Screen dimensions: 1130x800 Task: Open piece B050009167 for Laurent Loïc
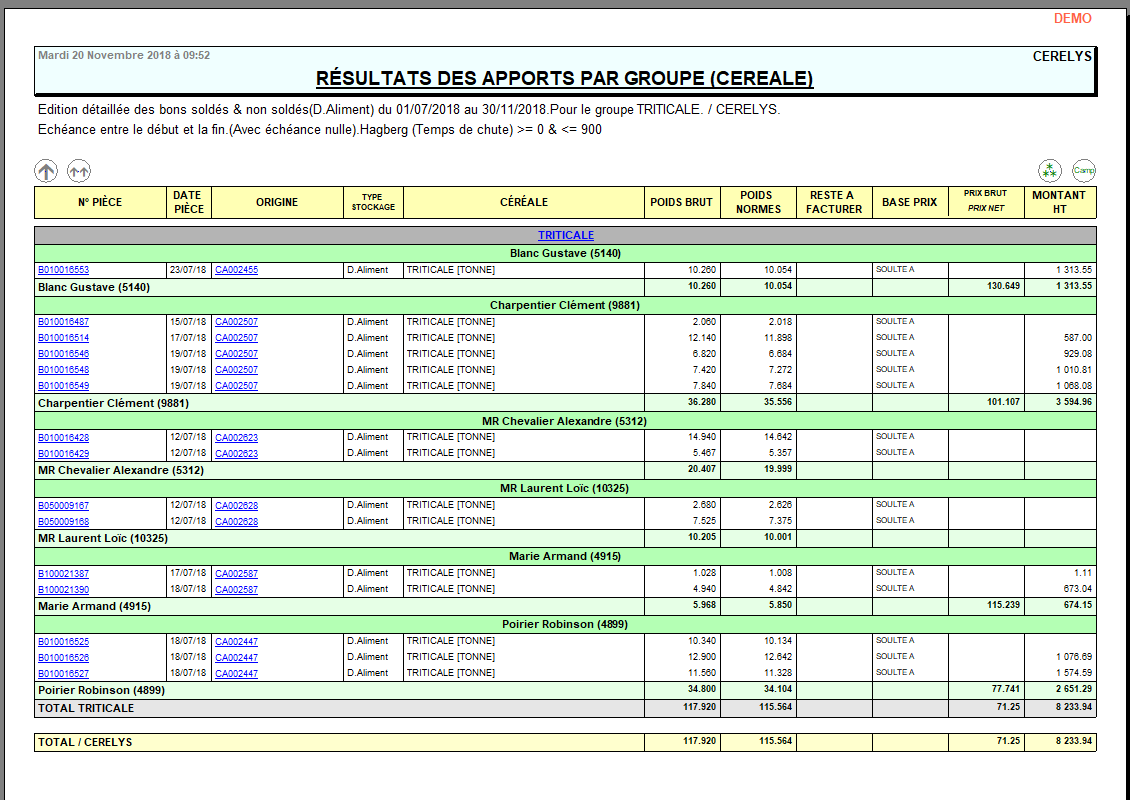tap(63, 505)
